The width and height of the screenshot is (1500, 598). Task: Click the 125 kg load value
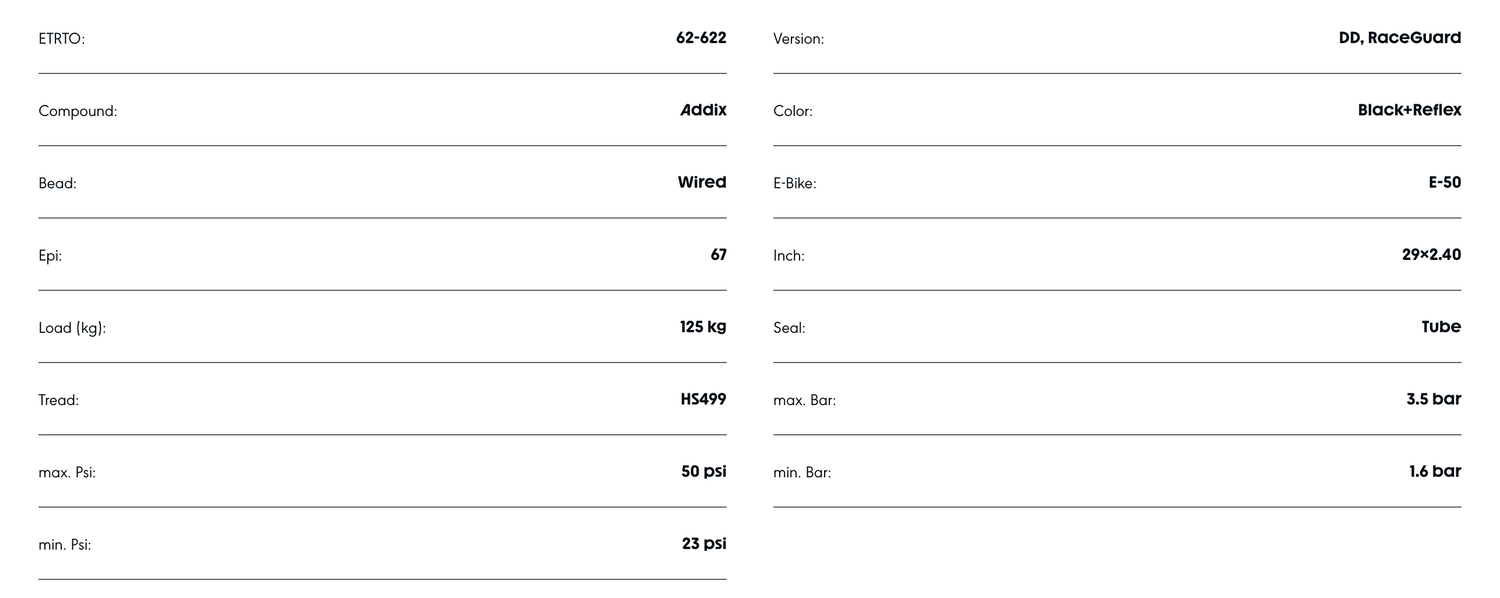(703, 327)
